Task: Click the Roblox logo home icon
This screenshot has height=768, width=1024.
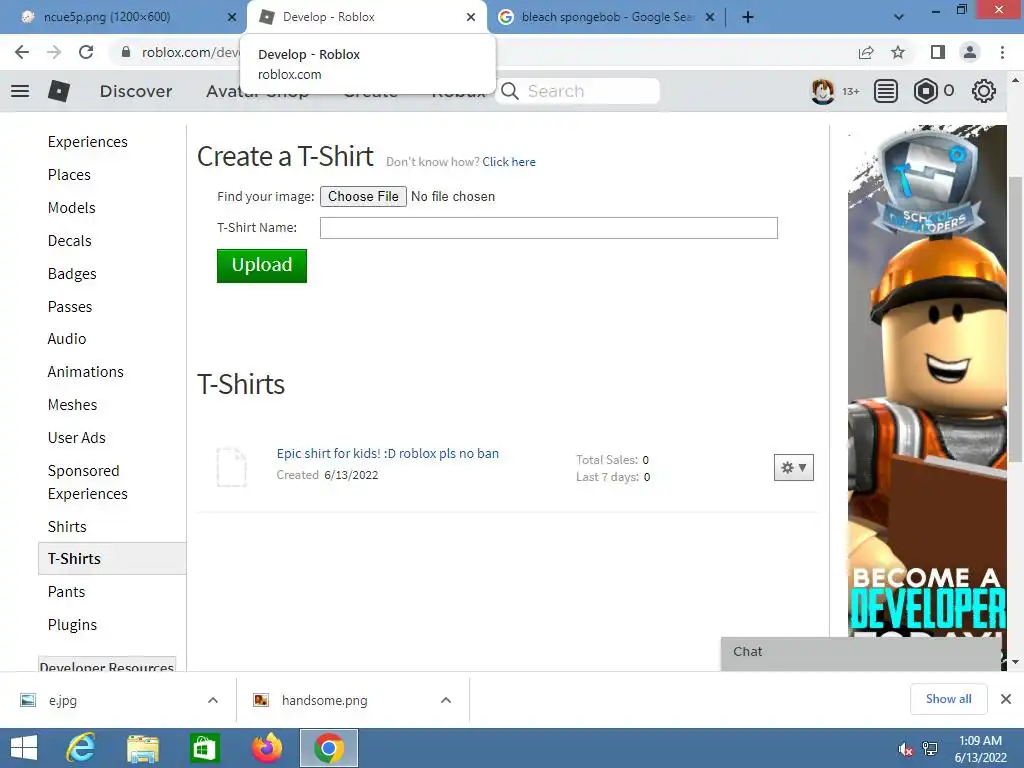Action: pyautogui.click(x=59, y=91)
